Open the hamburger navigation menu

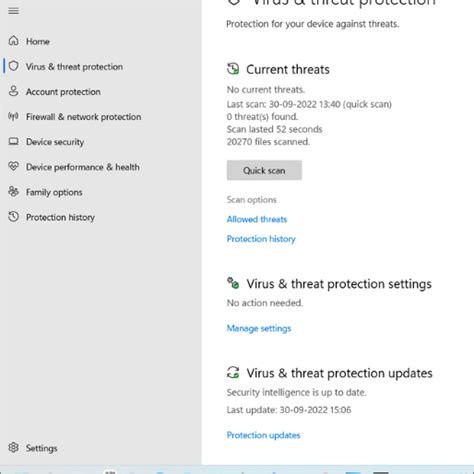coord(13,11)
